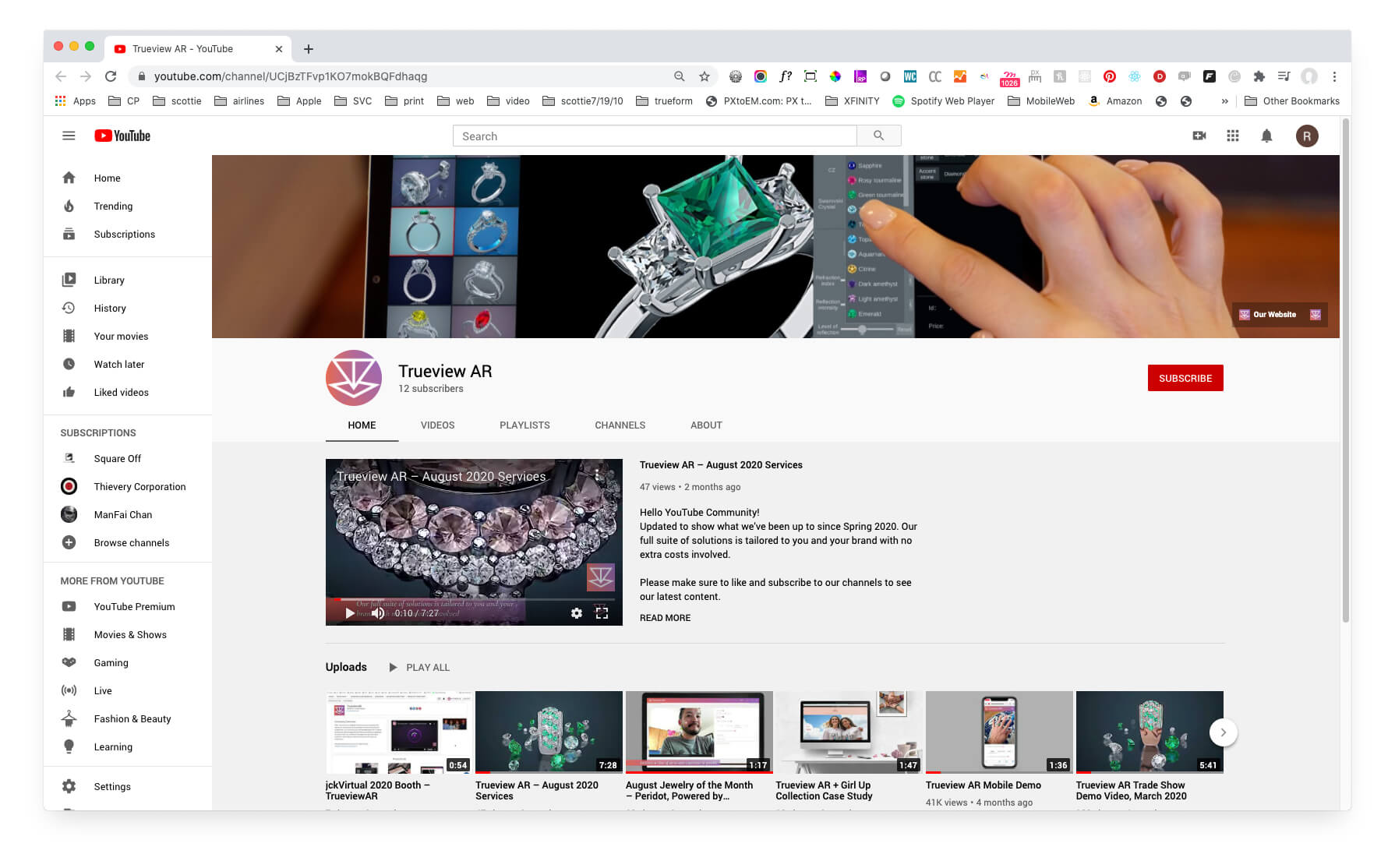Image resolution: width=1395 pixels, height=868 pixels.
Task: Mute the featured video volume
Action: [x=378, y=613]
